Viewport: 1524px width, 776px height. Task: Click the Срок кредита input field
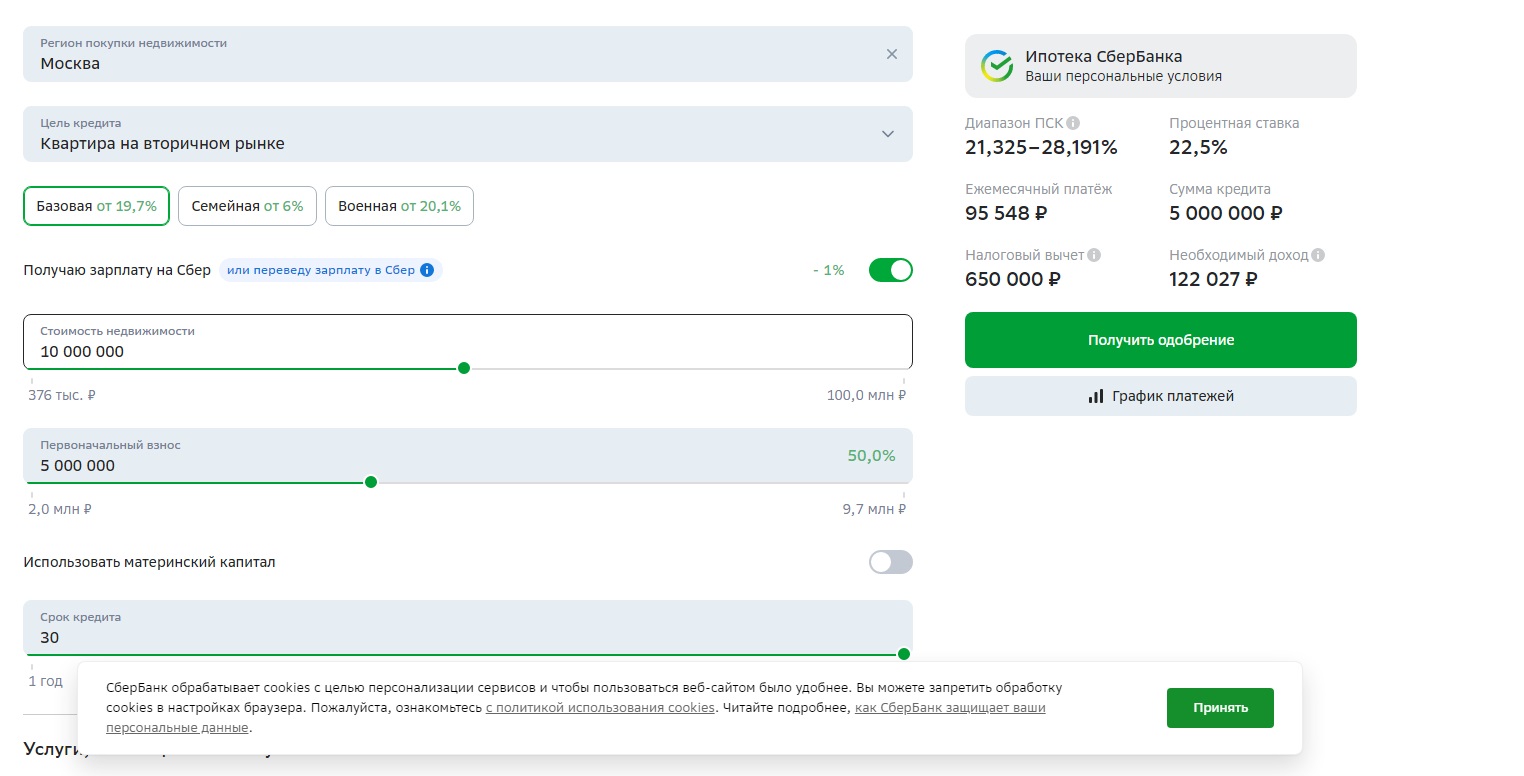pyautogui.click(x=450, y=637)
